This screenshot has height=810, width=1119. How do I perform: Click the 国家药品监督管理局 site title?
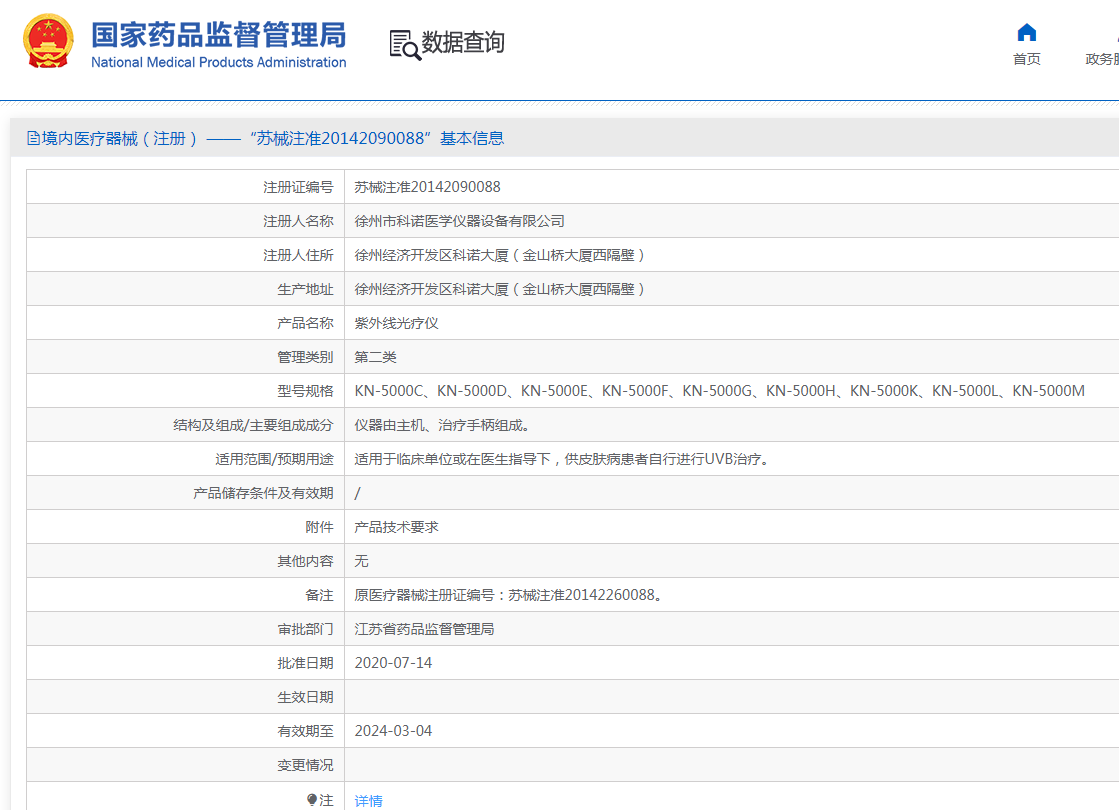[x=218, y=35]
